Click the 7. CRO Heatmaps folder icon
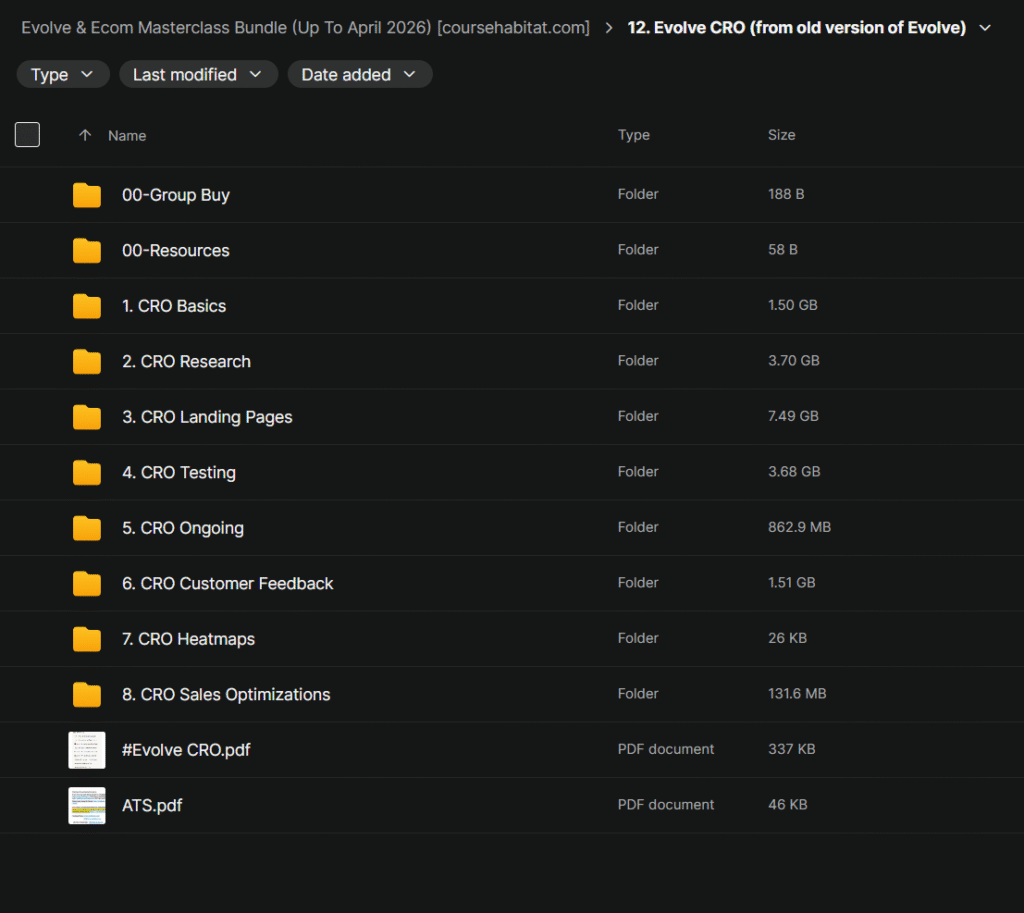 tap(87, 639)
